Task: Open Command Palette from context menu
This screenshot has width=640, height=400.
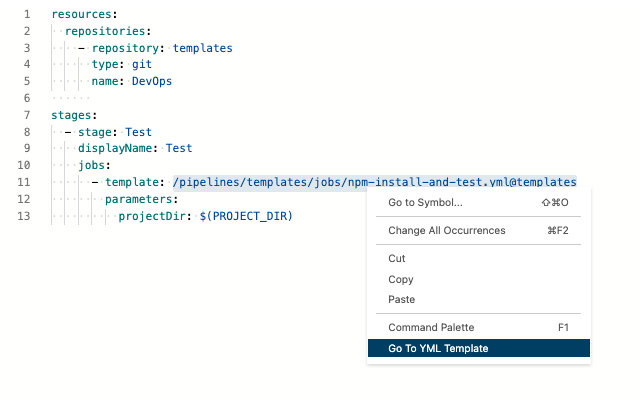Action: pos(431,328)
